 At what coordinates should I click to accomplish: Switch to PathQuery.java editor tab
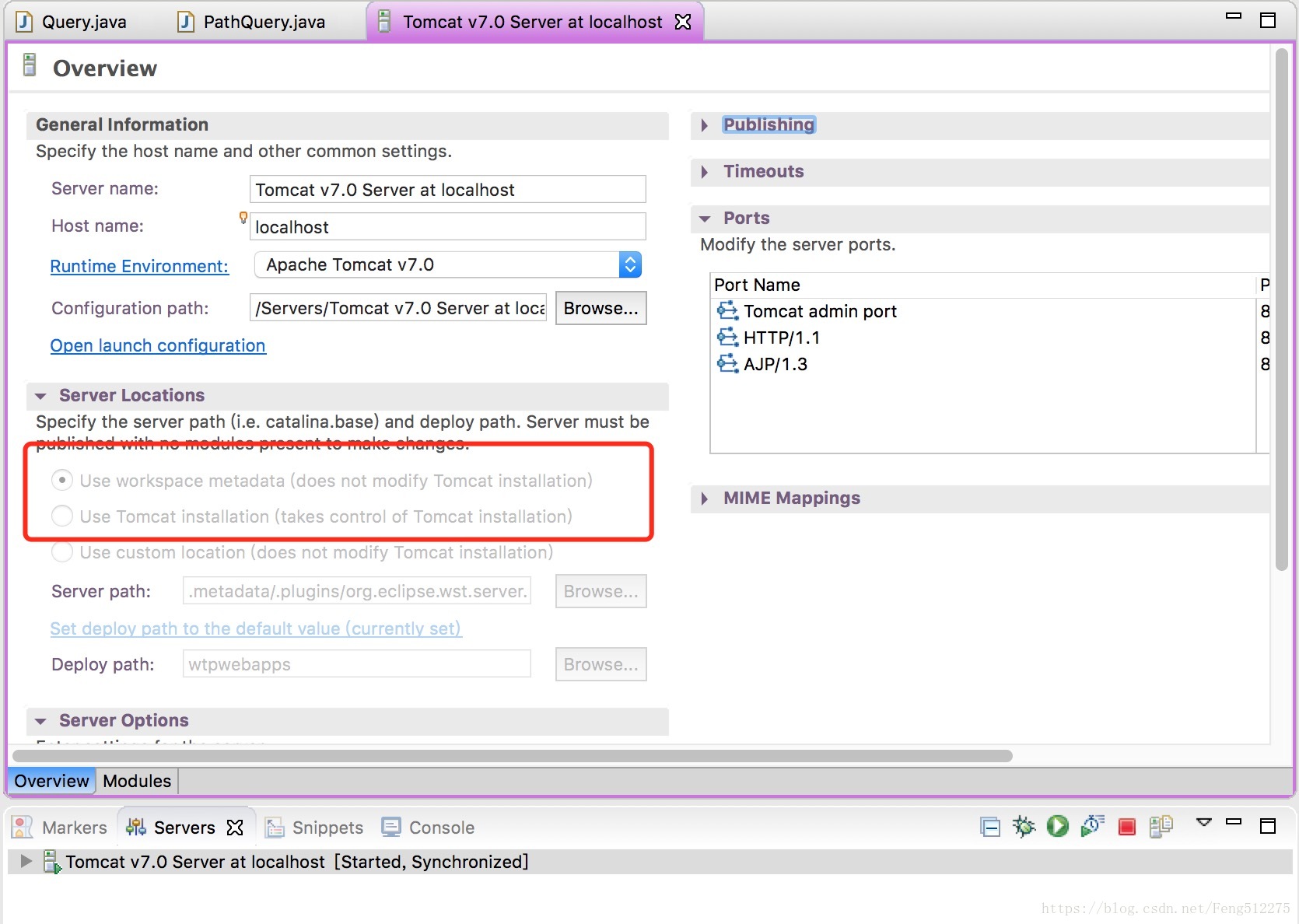[x=252, y=22]
